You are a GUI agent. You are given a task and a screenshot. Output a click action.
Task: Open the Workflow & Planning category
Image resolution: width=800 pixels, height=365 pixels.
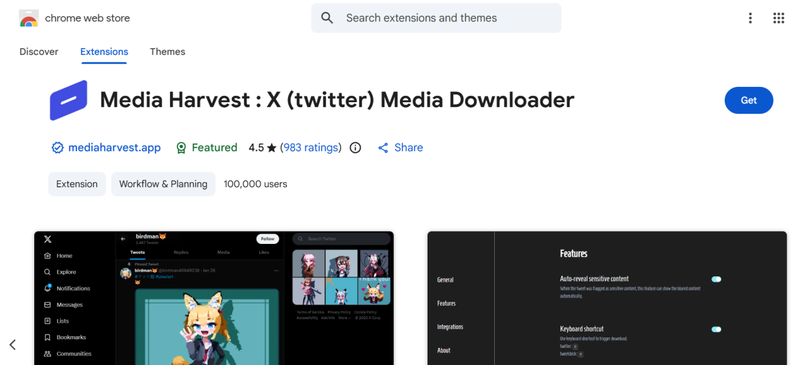[163, 184]
